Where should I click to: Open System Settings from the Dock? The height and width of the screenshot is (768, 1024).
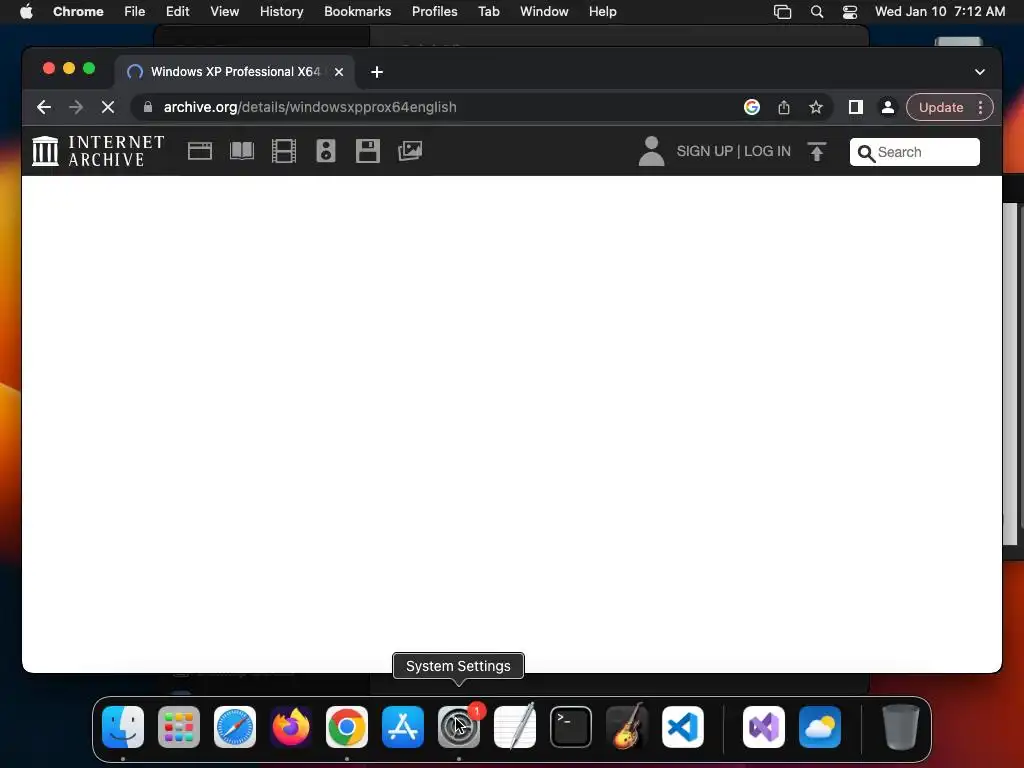458,727
